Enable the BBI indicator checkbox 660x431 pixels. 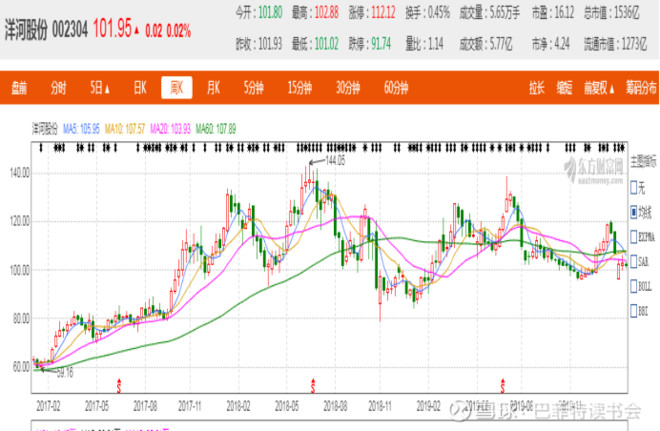pos(634,311)
